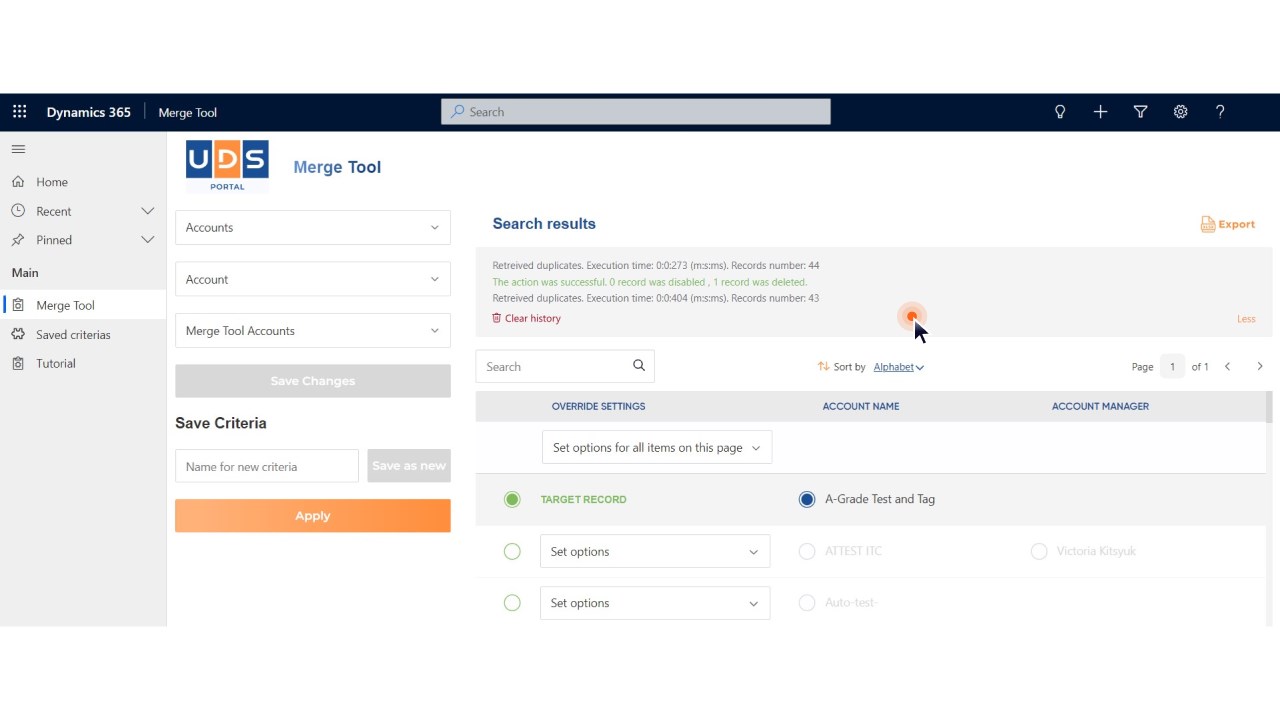Open the lightbulb assistant icon
1280x720 pixels.
(1060, 112)
